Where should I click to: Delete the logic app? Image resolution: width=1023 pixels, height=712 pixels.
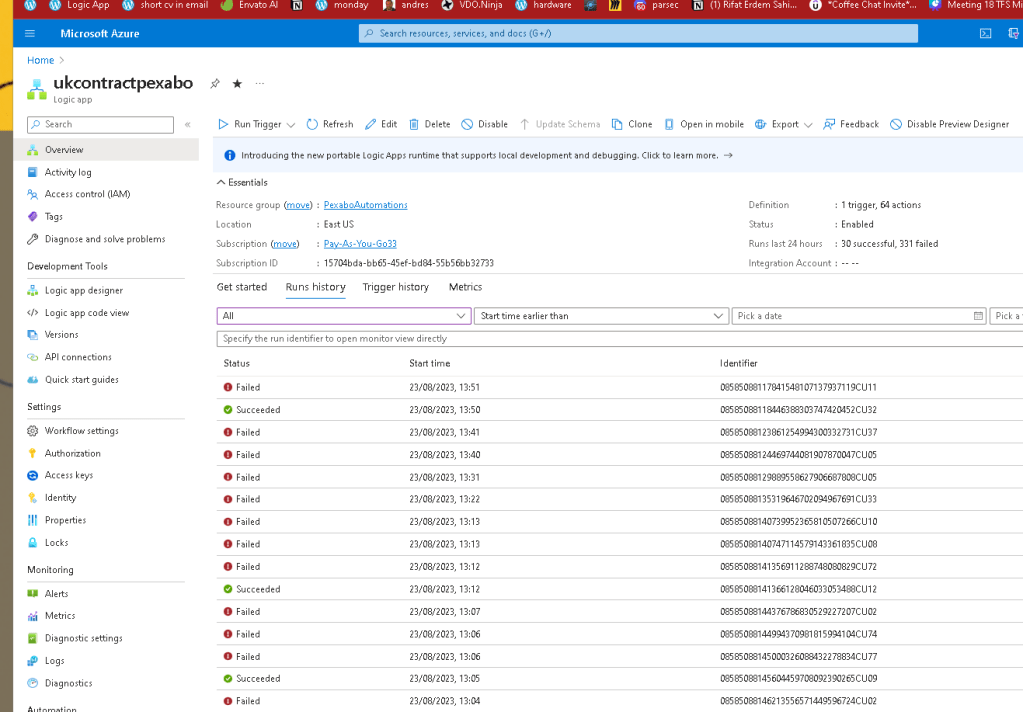point(429,124)
